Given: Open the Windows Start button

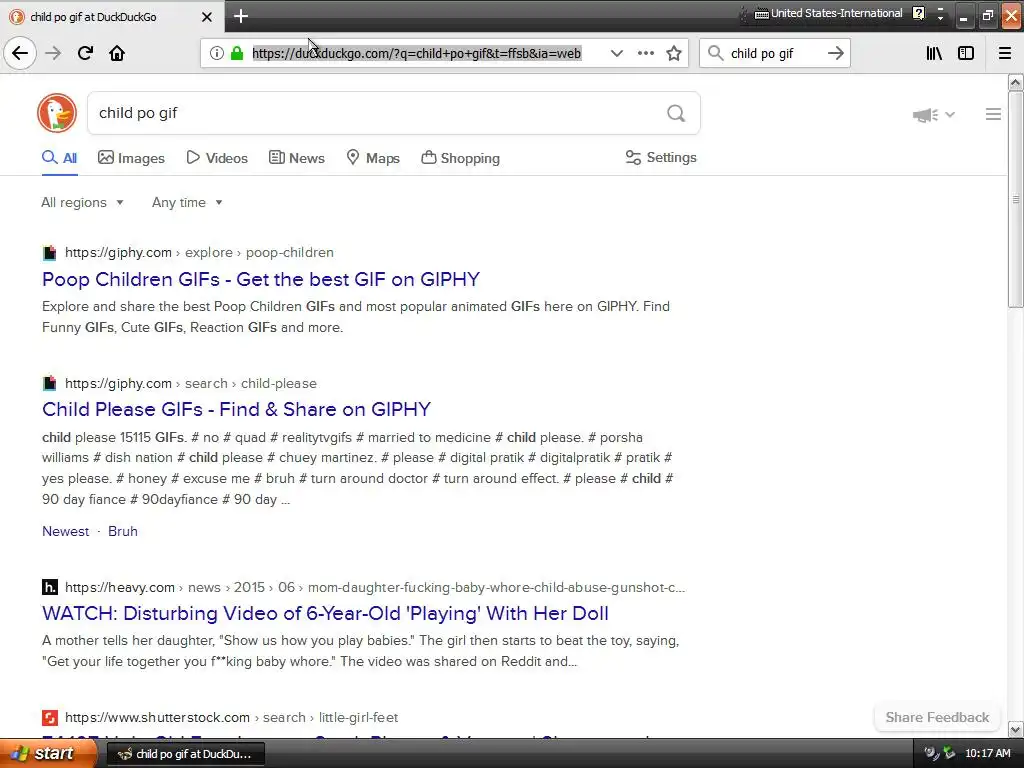Looking at the screenshot, I should click(x=47, y=754).
